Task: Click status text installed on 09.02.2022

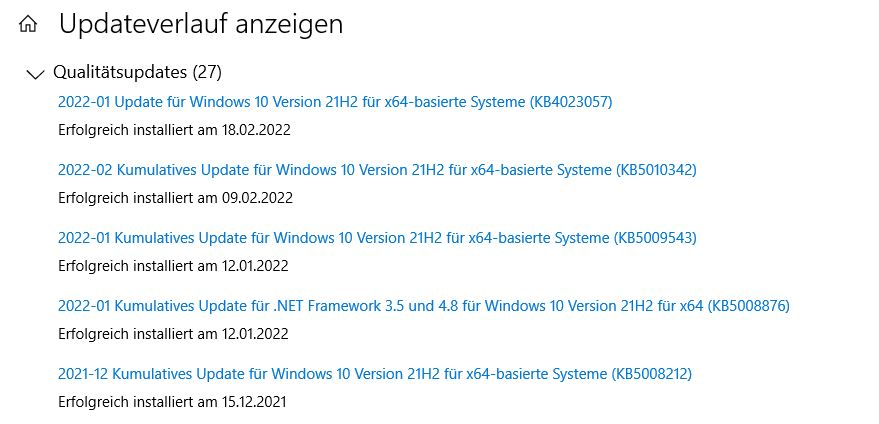Action: (x=175, y=198)
